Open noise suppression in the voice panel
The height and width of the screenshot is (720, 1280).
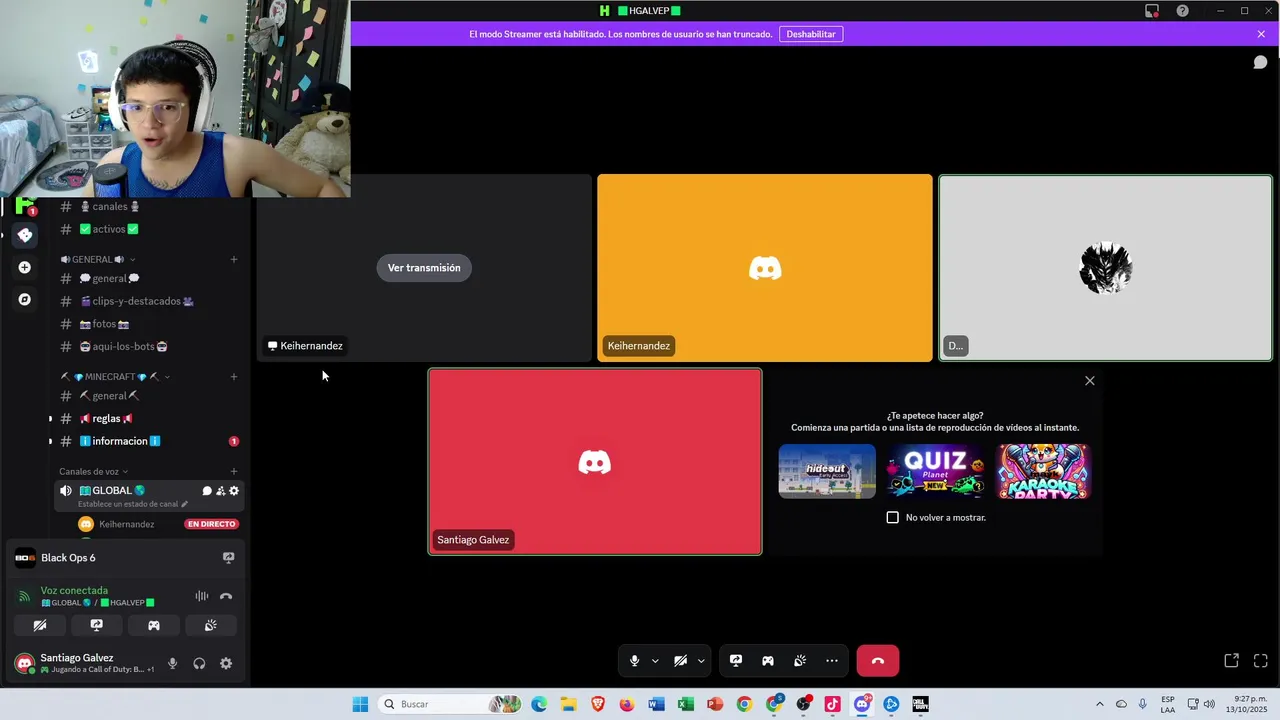(202, 596)
